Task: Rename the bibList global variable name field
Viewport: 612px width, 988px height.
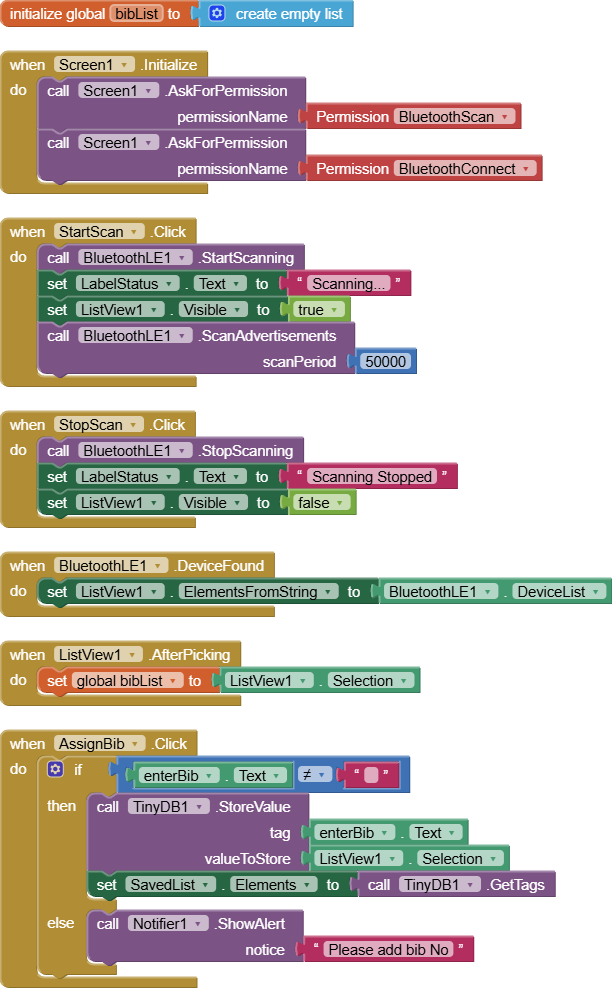Action: pyautogui.click(x=138, y=14)
